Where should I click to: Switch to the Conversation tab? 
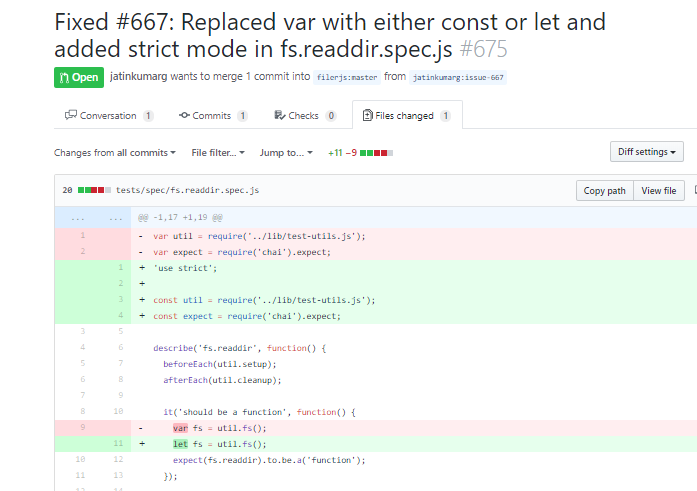click(108, 116)
